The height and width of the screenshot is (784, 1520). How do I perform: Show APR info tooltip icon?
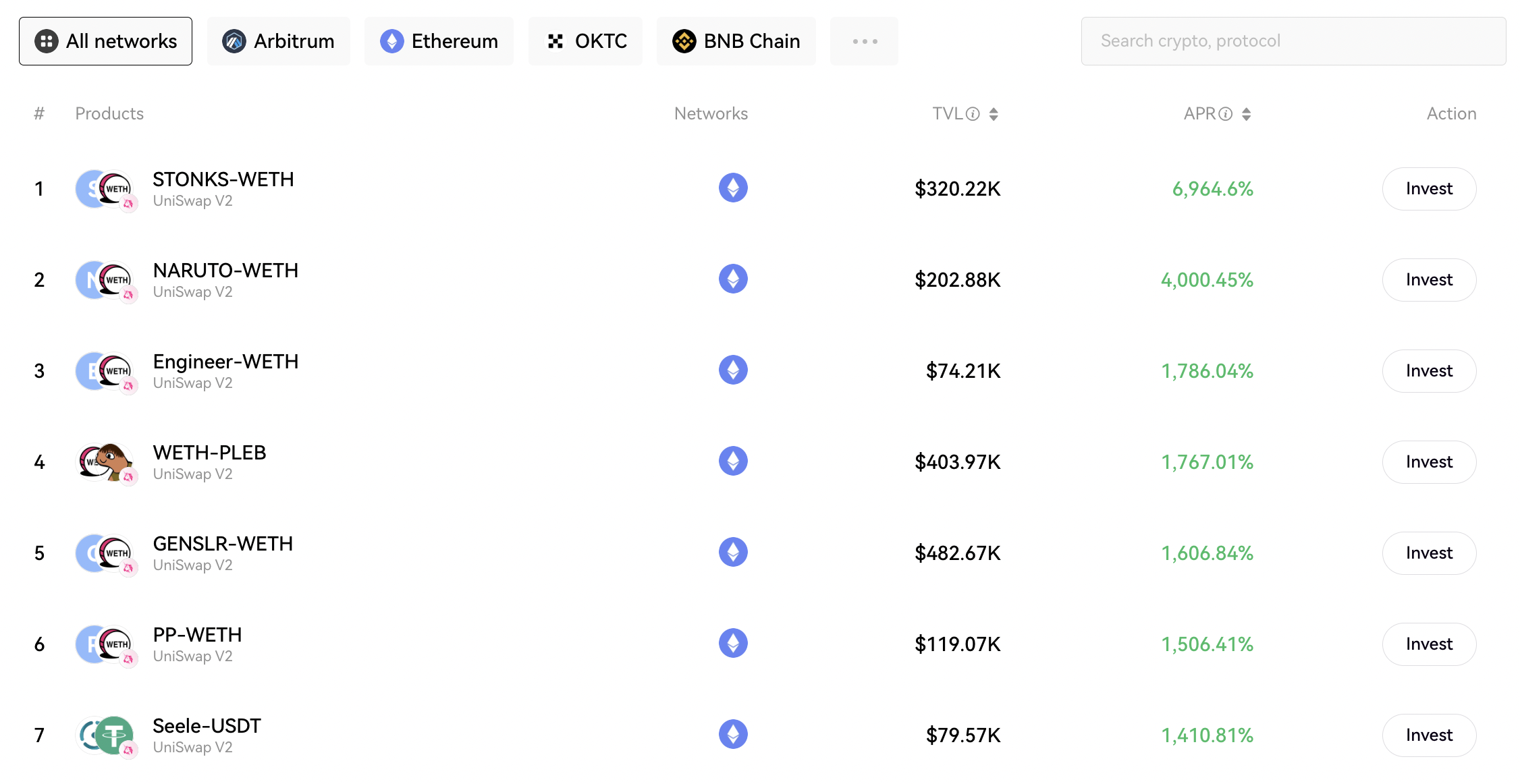click(1226, 114)
